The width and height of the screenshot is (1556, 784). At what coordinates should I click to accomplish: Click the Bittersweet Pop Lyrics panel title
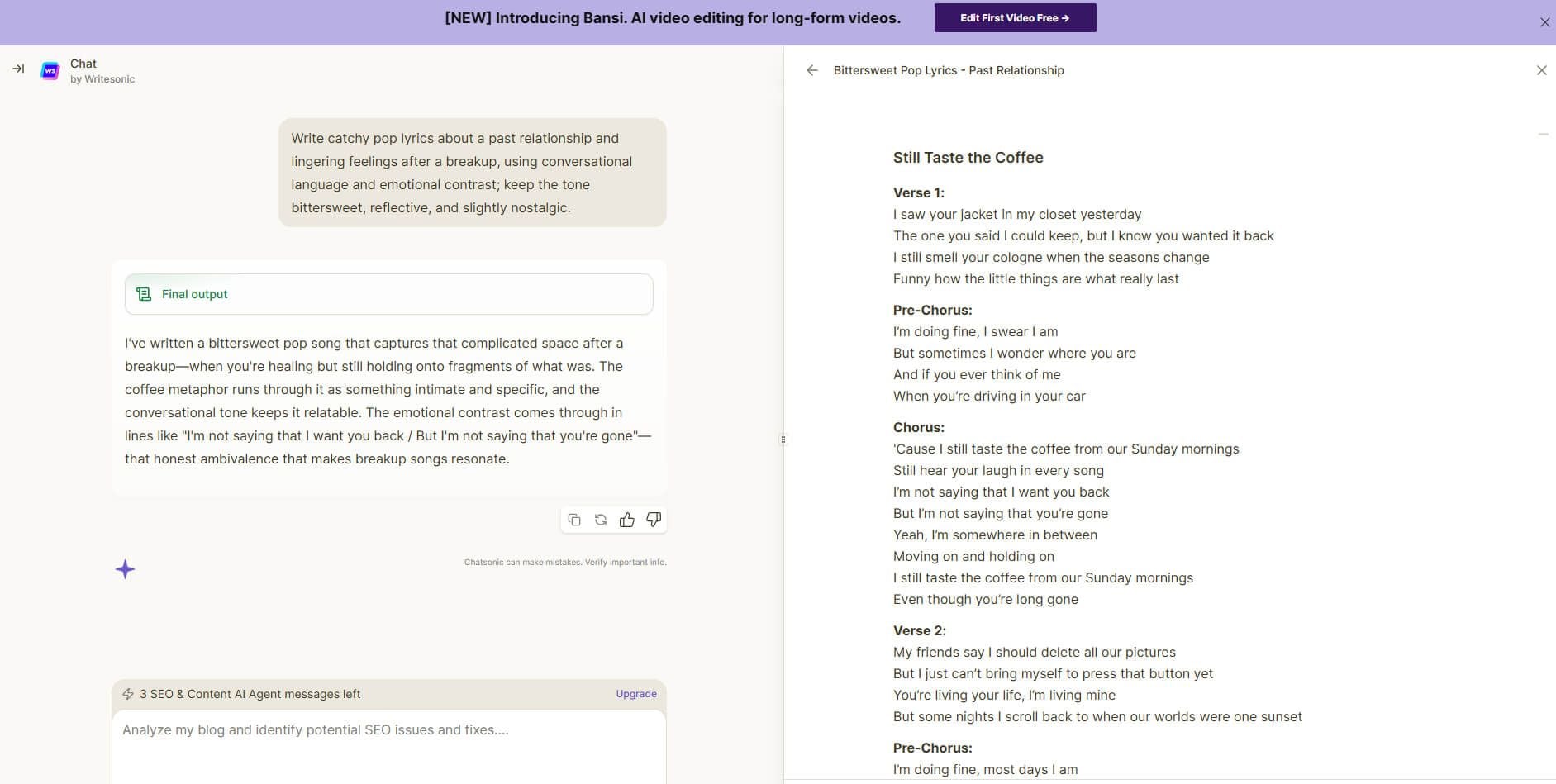[949, 70]
